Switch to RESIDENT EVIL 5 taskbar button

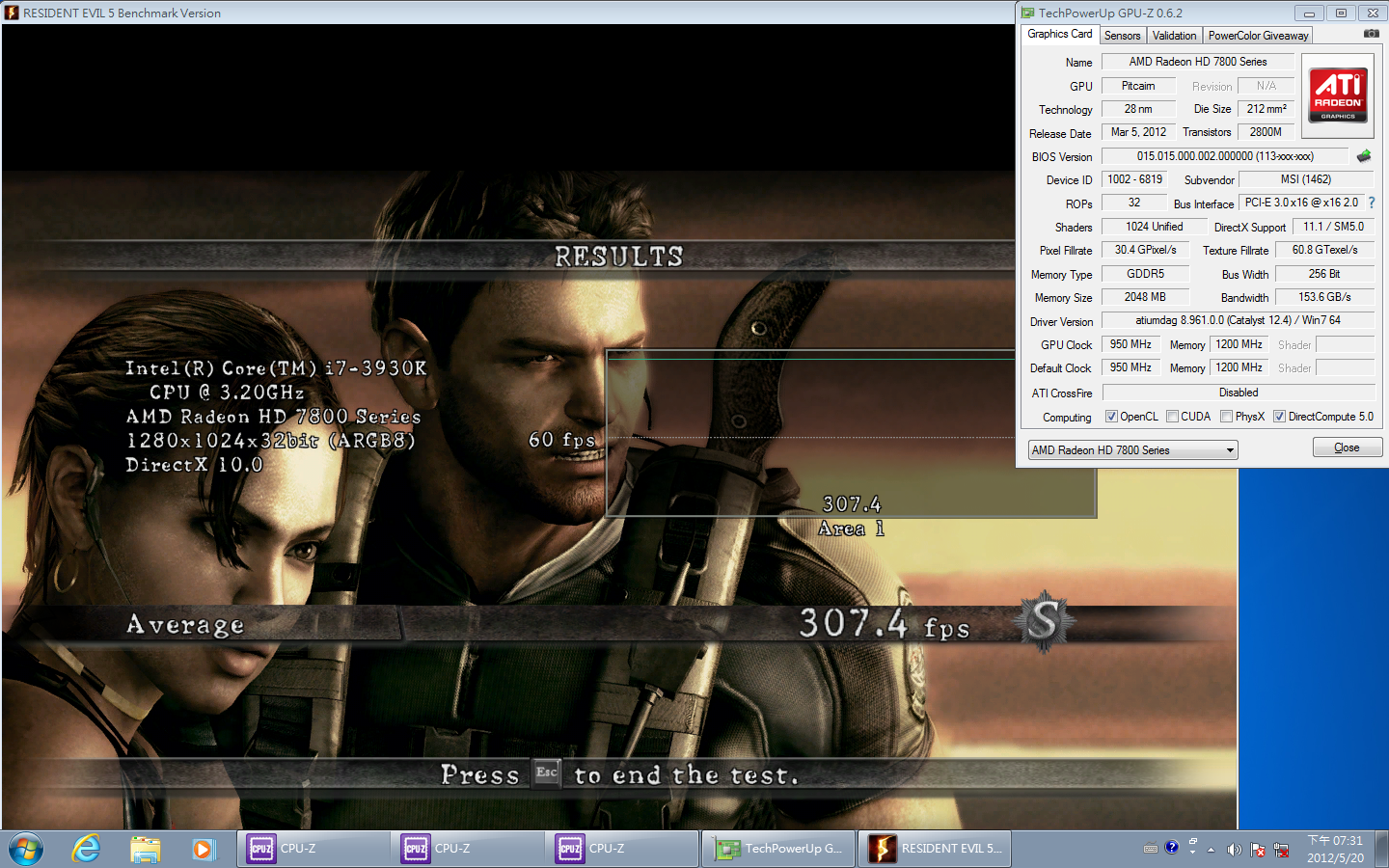click(x=935, y=849)
